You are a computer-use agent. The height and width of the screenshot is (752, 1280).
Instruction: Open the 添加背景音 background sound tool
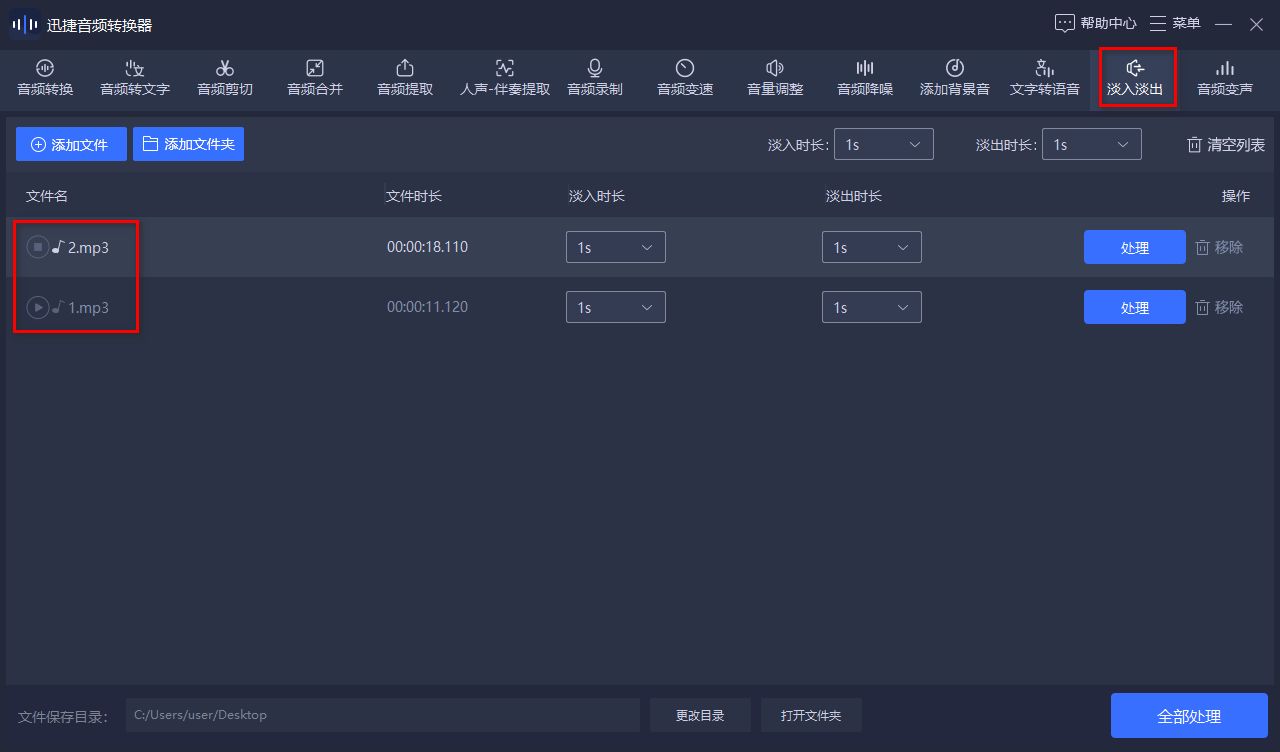coord(955,78)
